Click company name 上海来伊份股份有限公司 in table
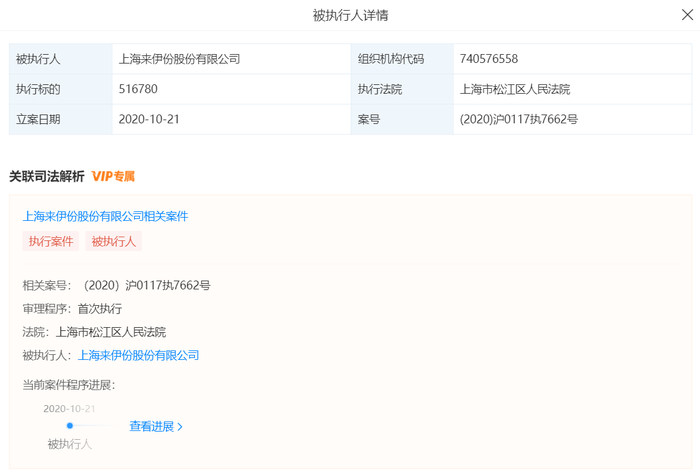 pyautogui.click(x=179, y=59)
